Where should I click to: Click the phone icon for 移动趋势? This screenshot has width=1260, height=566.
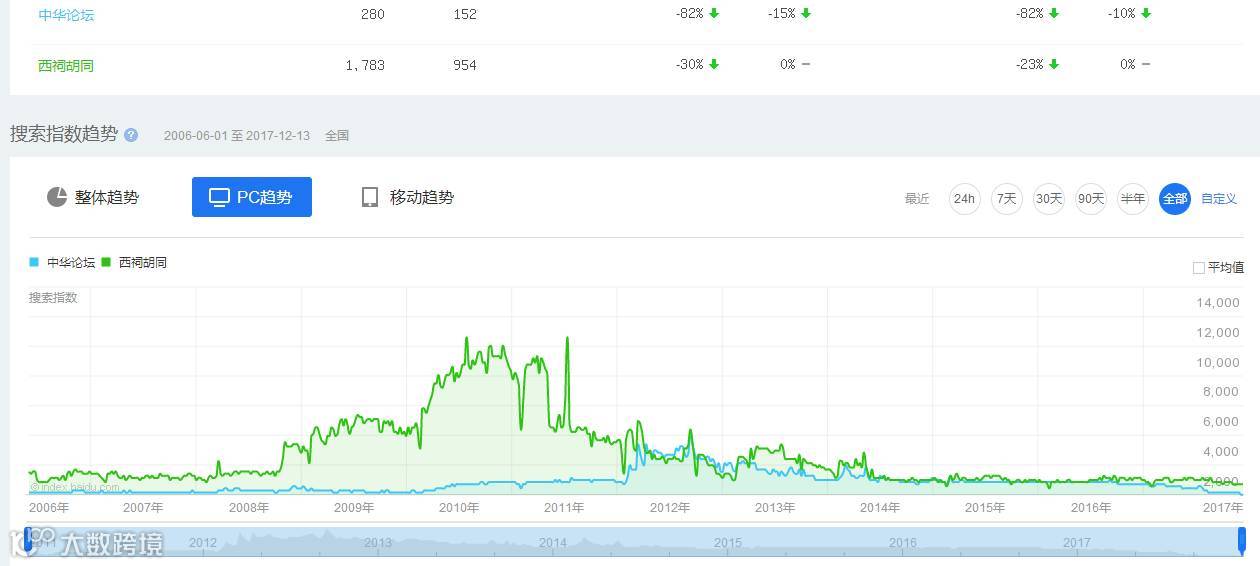tap(370, 197)
